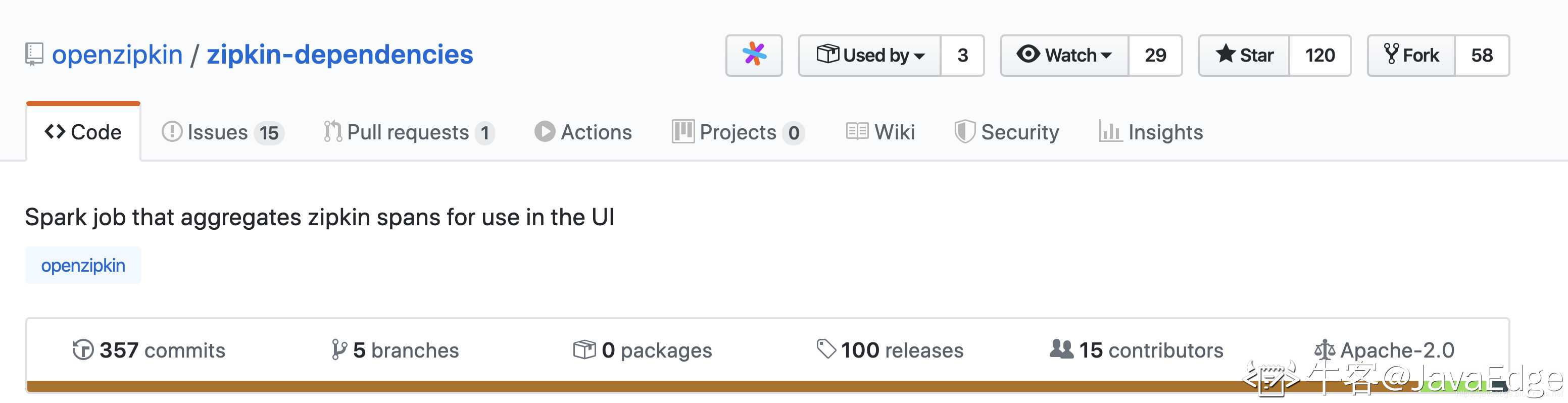Switch to the Issues tab
The image size is (1568, 403).
click(x=222, y=132)
